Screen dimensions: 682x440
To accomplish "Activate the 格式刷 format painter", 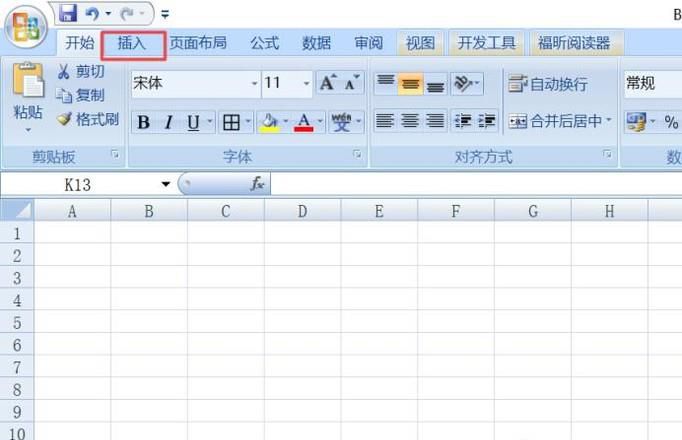I will coord(88,119).
